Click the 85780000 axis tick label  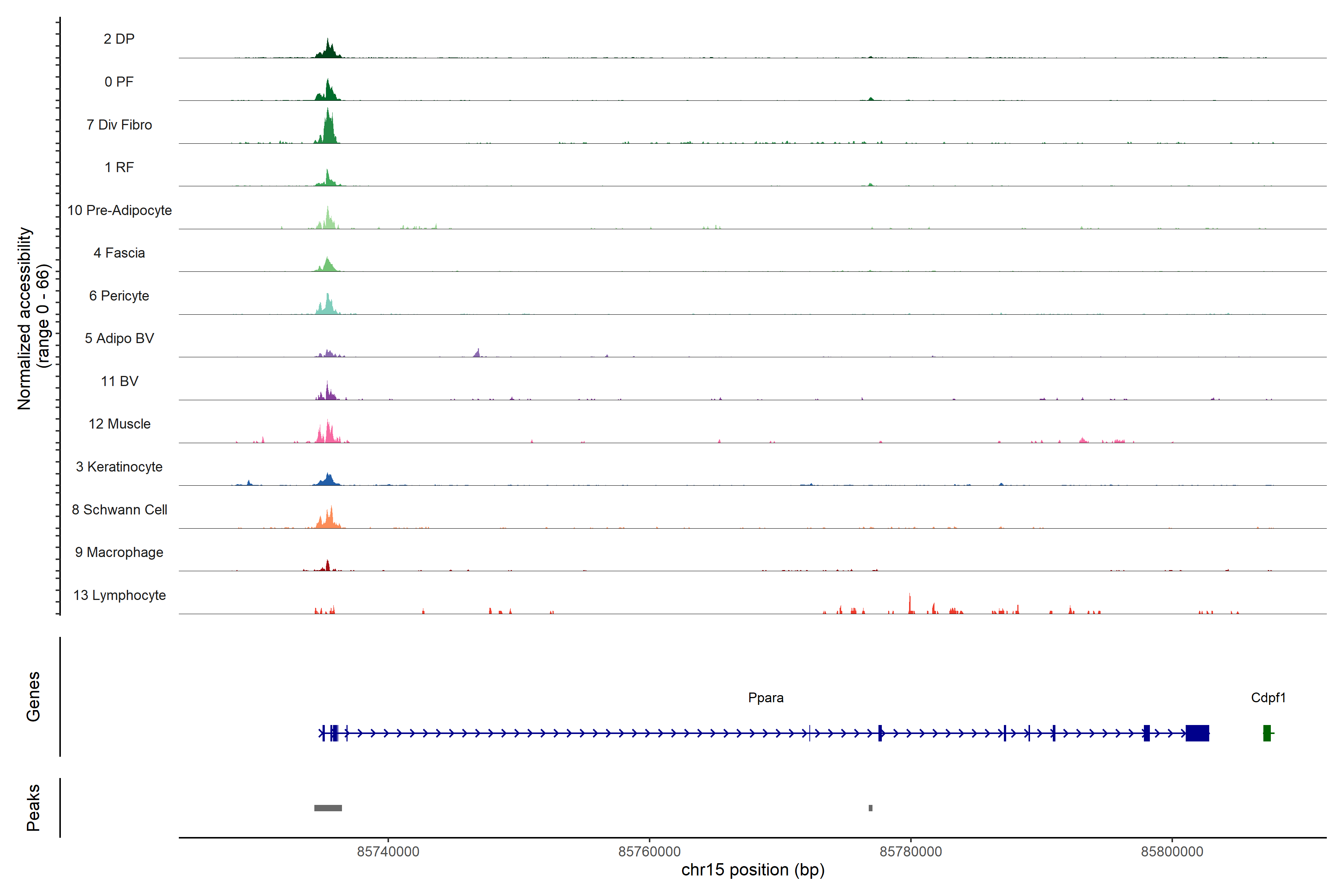(x=911, y=852)
